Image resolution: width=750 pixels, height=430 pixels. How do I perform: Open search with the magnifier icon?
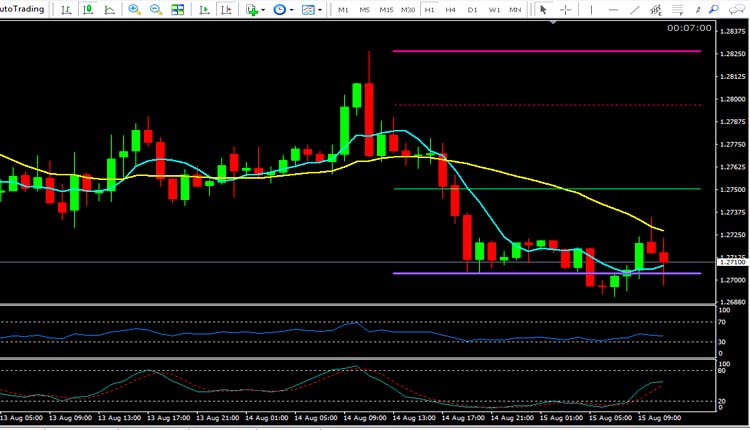714,9
